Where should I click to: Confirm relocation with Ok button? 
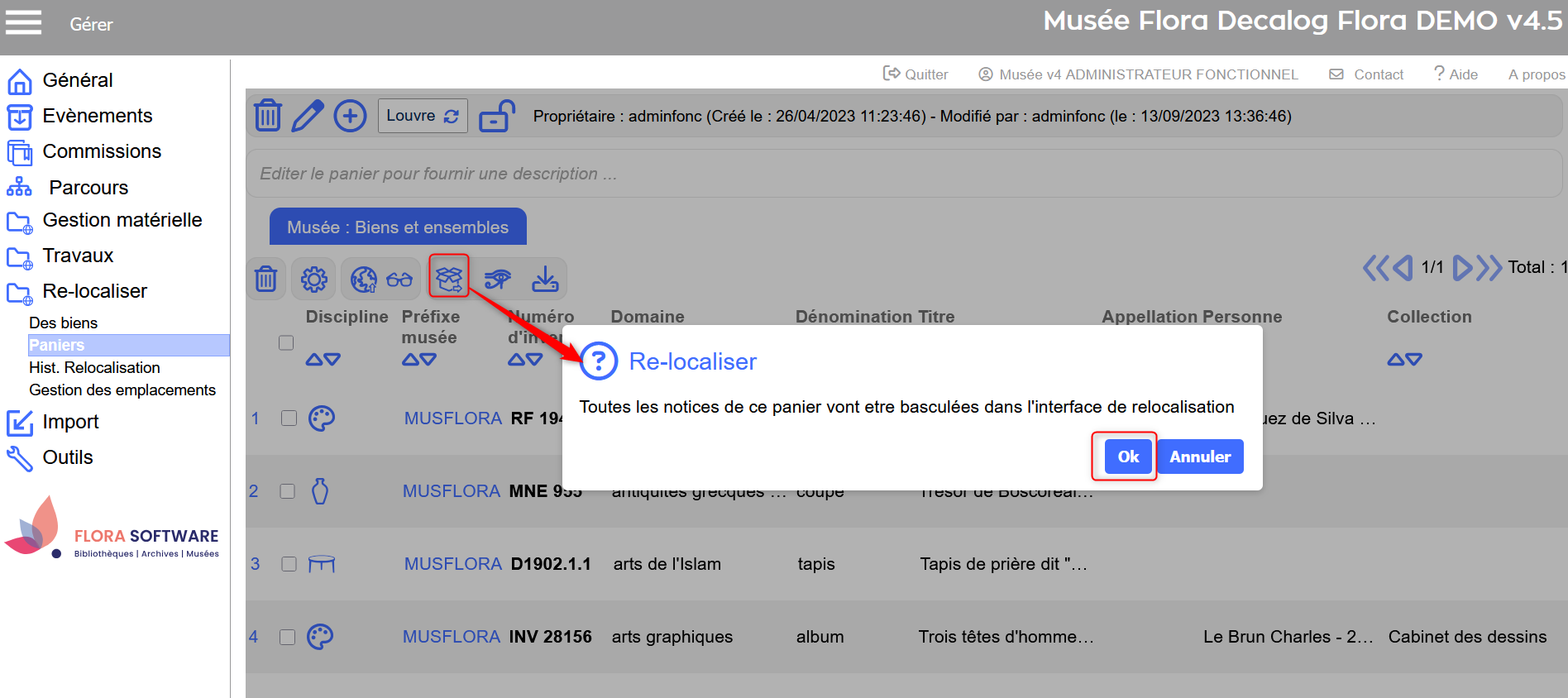coord(1127,457)
